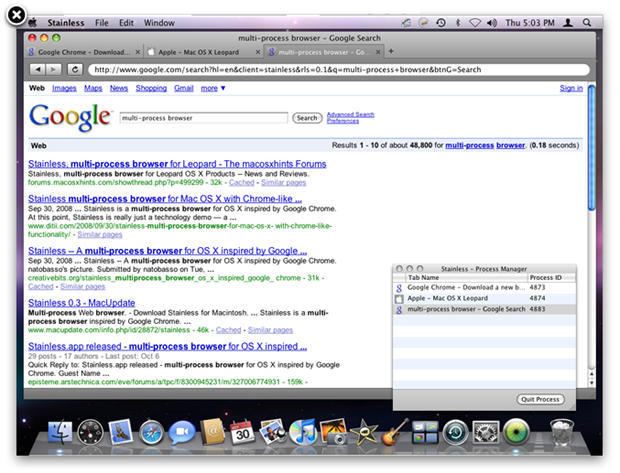Open GarageBand guitar icon in Dock
This screenshot has height=473, width=620.
(395, 432)
